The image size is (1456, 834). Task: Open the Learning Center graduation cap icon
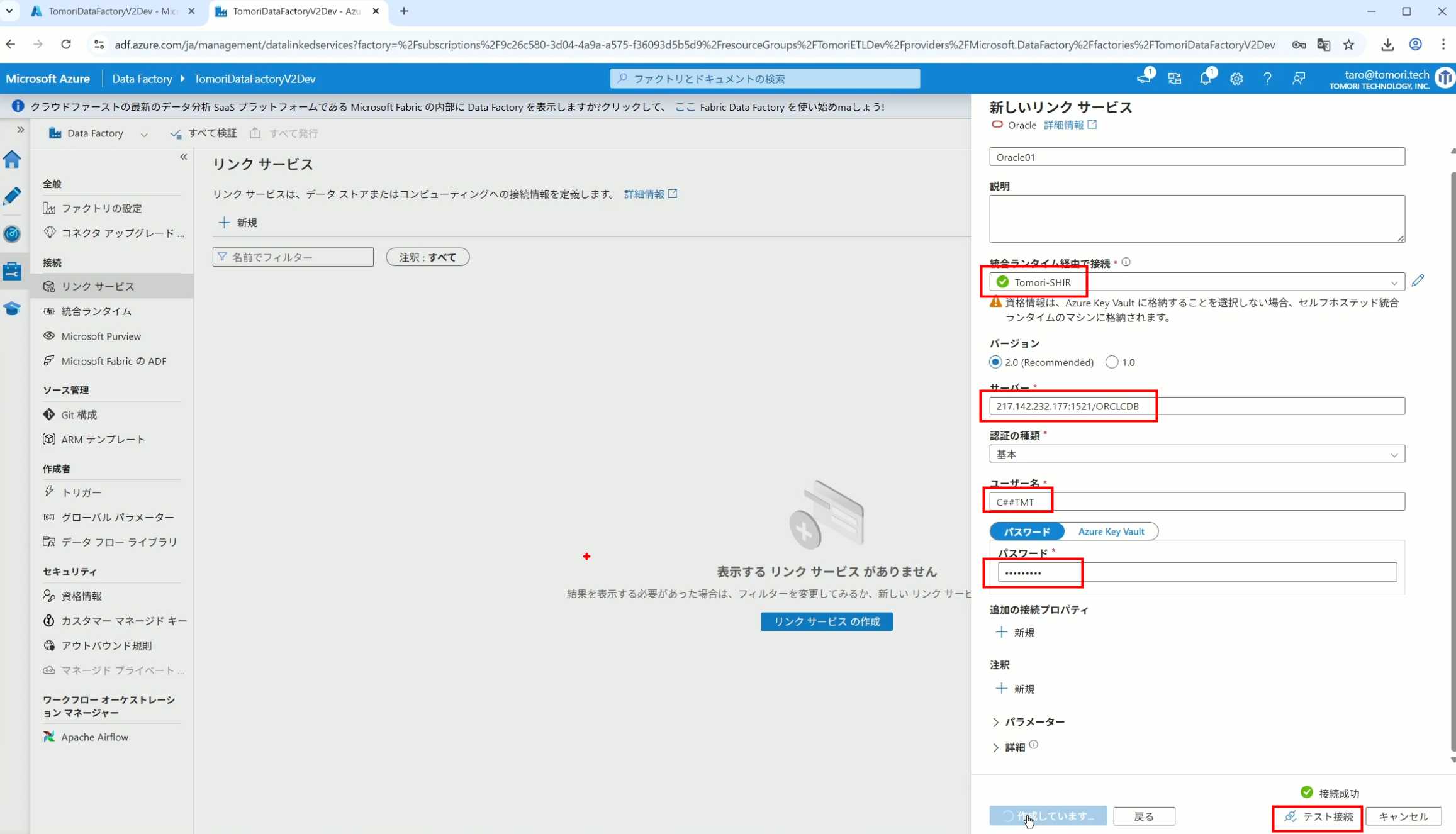tap(12, 308)
